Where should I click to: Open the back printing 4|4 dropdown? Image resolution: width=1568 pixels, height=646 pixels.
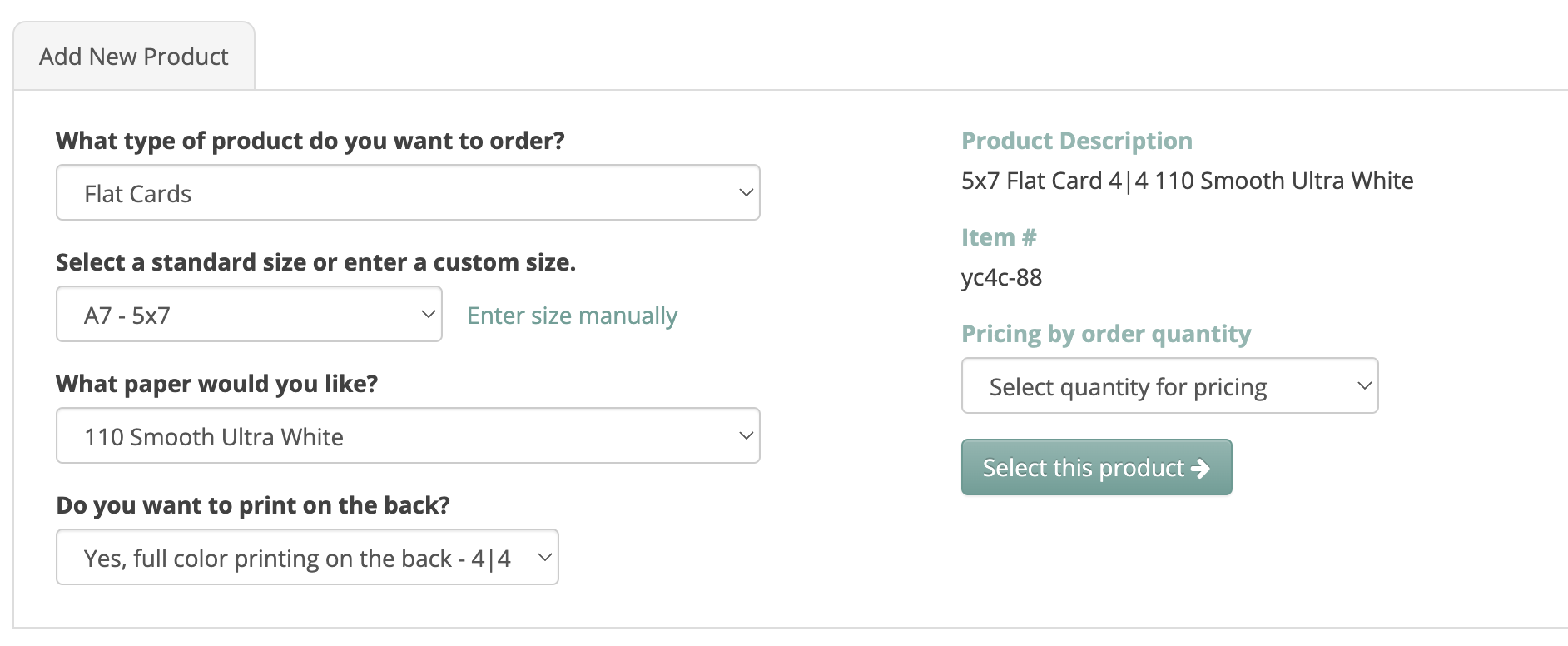306,558
